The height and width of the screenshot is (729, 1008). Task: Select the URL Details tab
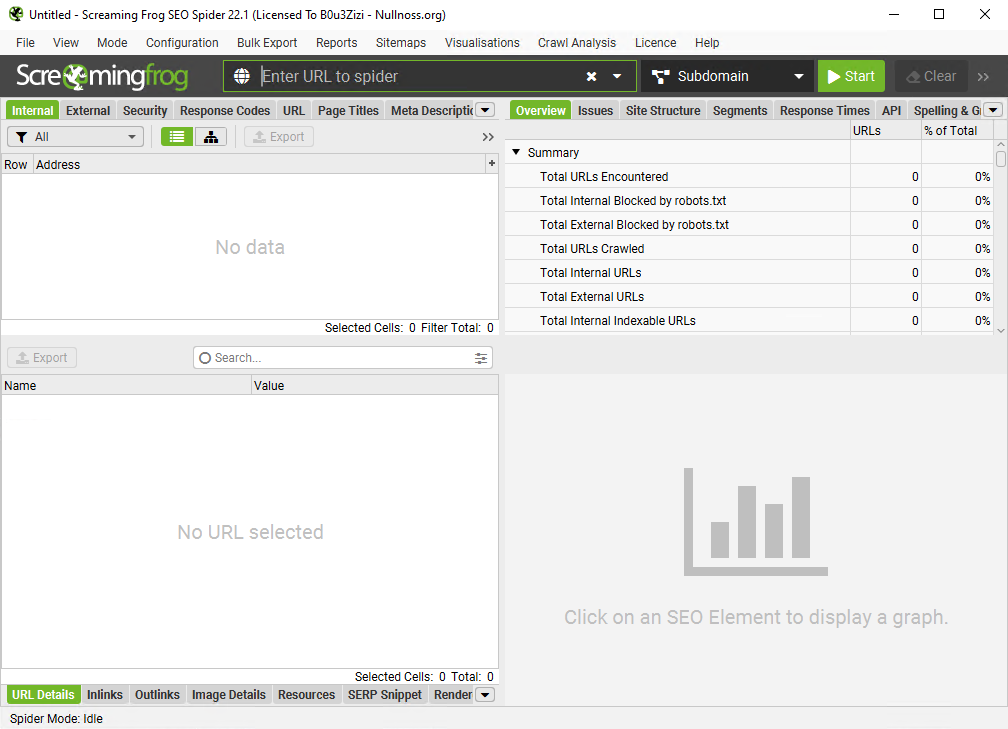pyautogui.click(x=43, y=694)
